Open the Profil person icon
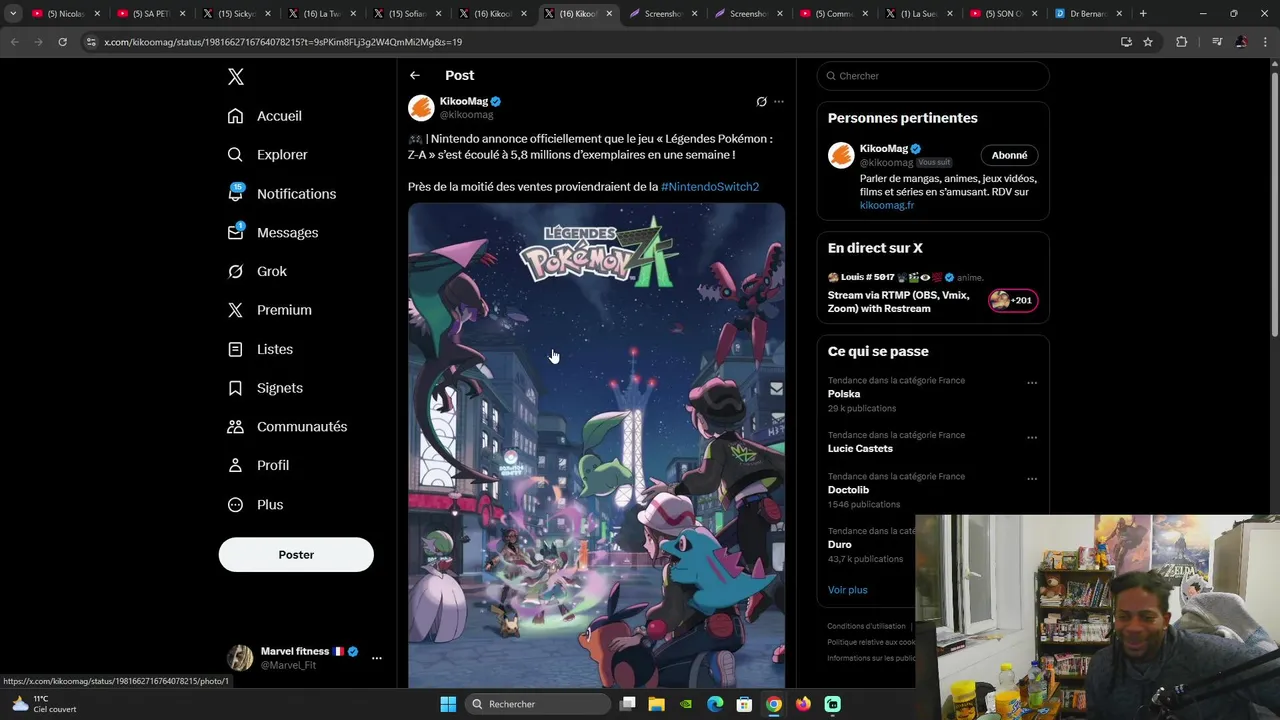The height and width of the screenshot is (720, 1280). [235, 465]
